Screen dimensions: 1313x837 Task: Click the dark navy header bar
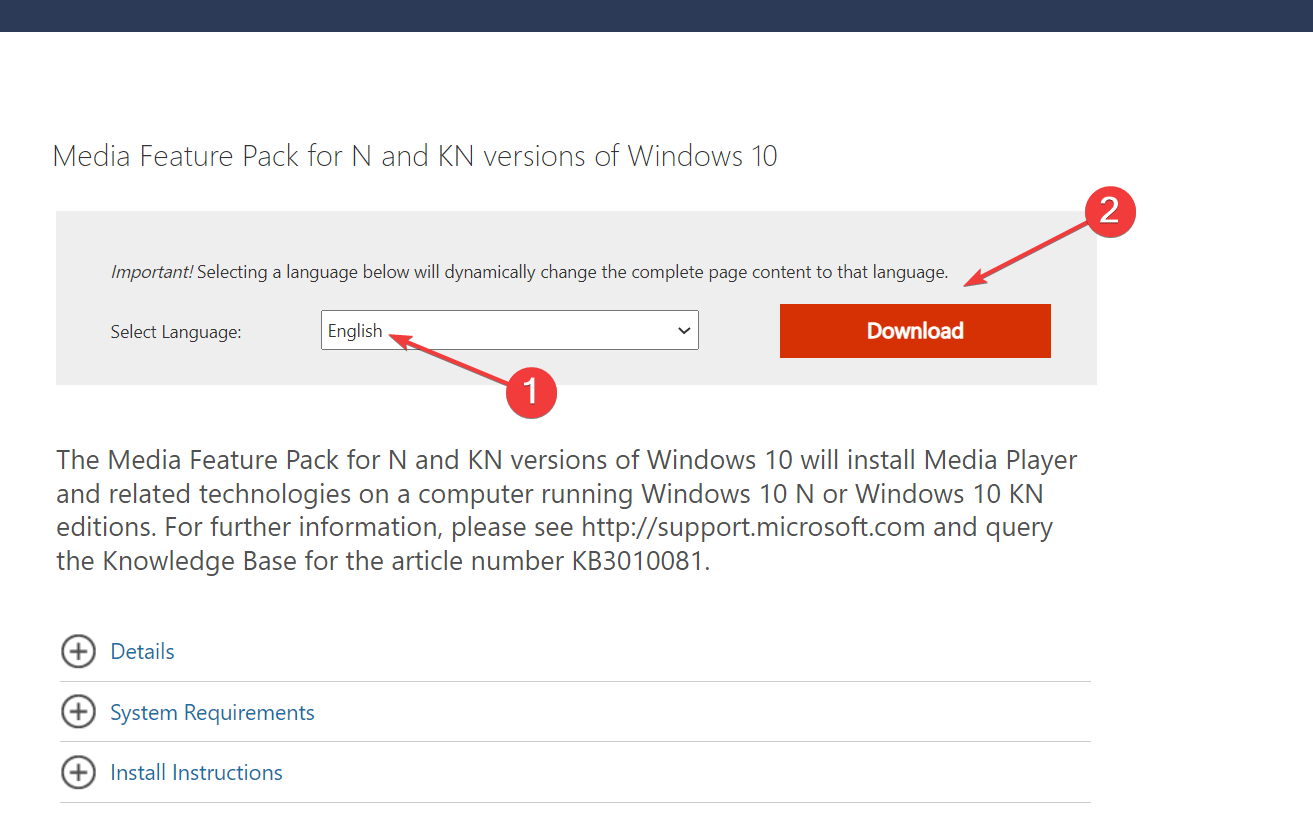[656, 16]
